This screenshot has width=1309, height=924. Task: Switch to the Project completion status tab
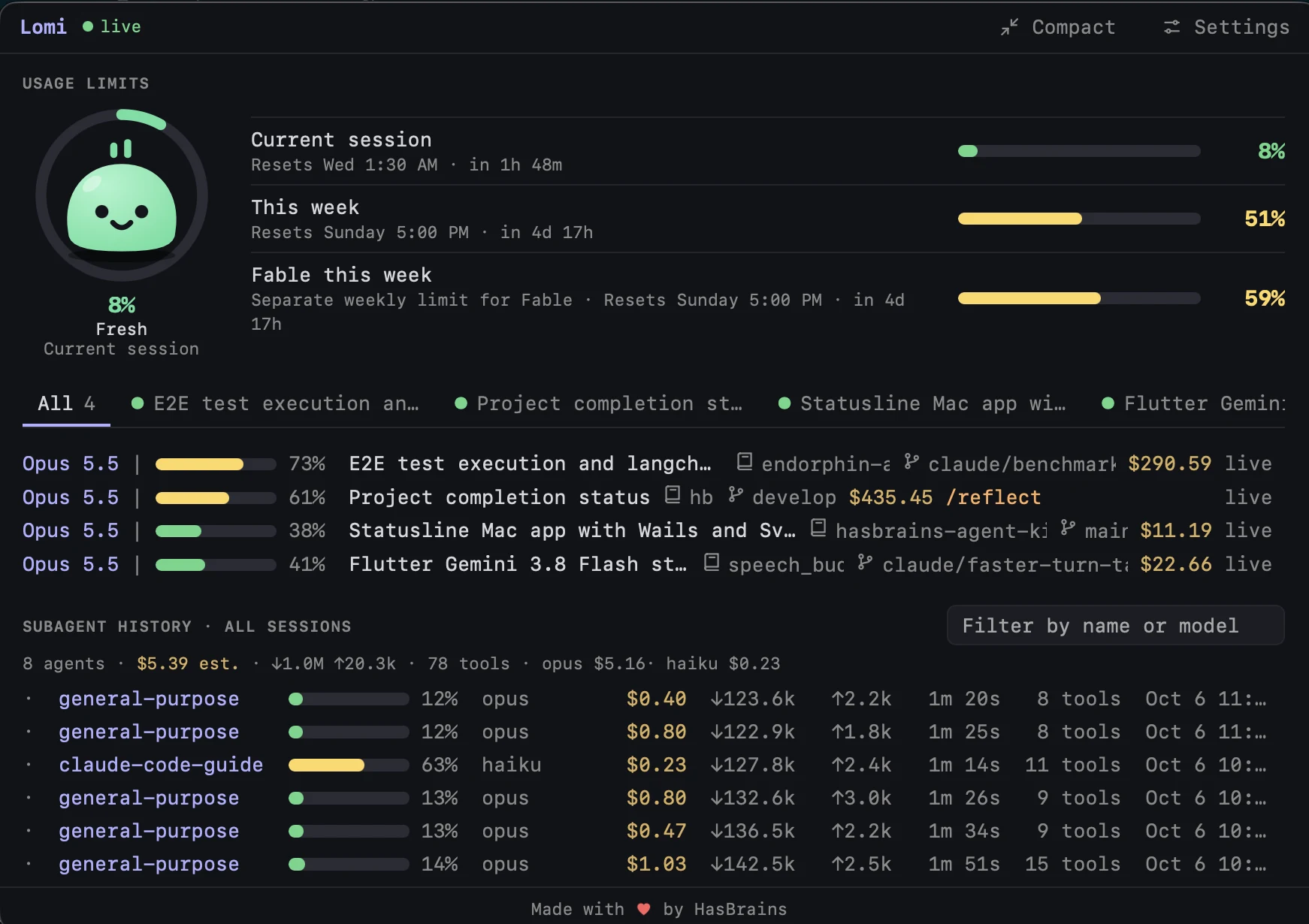point(599,403)
